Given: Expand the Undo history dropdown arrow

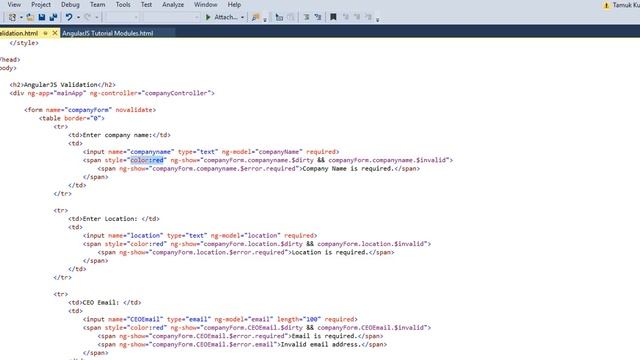Looking at the screenshot, I should 78,18.
